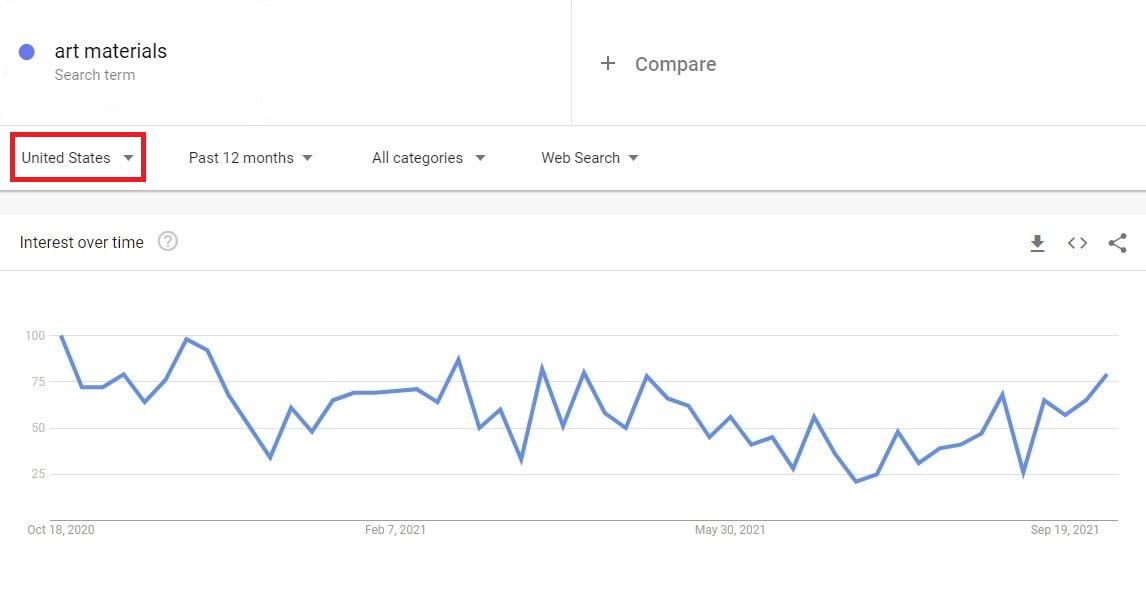
Task: Click the peak point on the trend line
Action: (x=62, y=337)
